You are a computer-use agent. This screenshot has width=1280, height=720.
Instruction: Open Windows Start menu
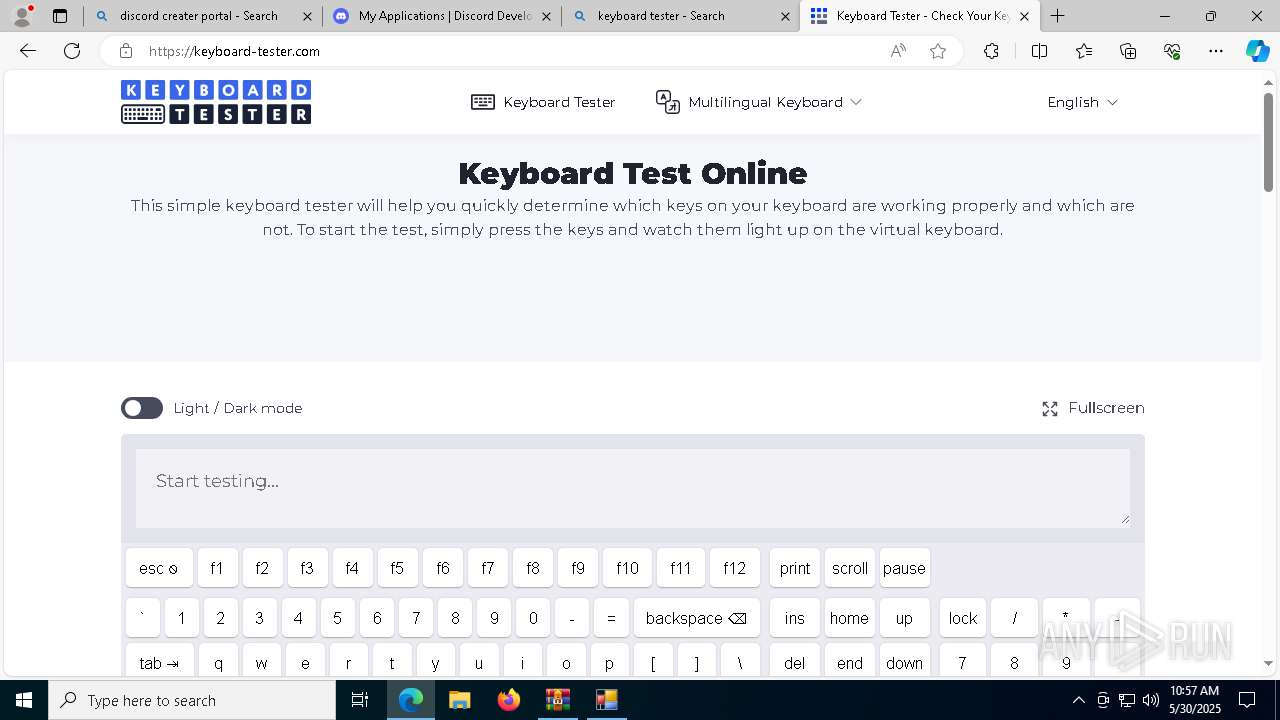(x=24, y=700)
